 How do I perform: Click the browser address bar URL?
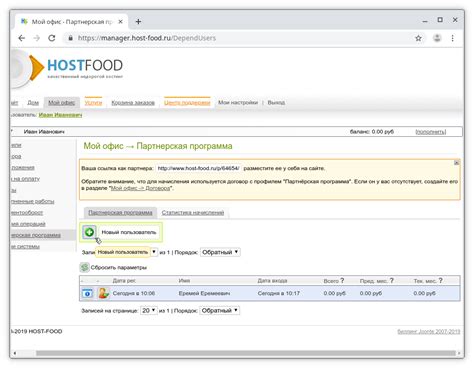click(x=147, y=38)
